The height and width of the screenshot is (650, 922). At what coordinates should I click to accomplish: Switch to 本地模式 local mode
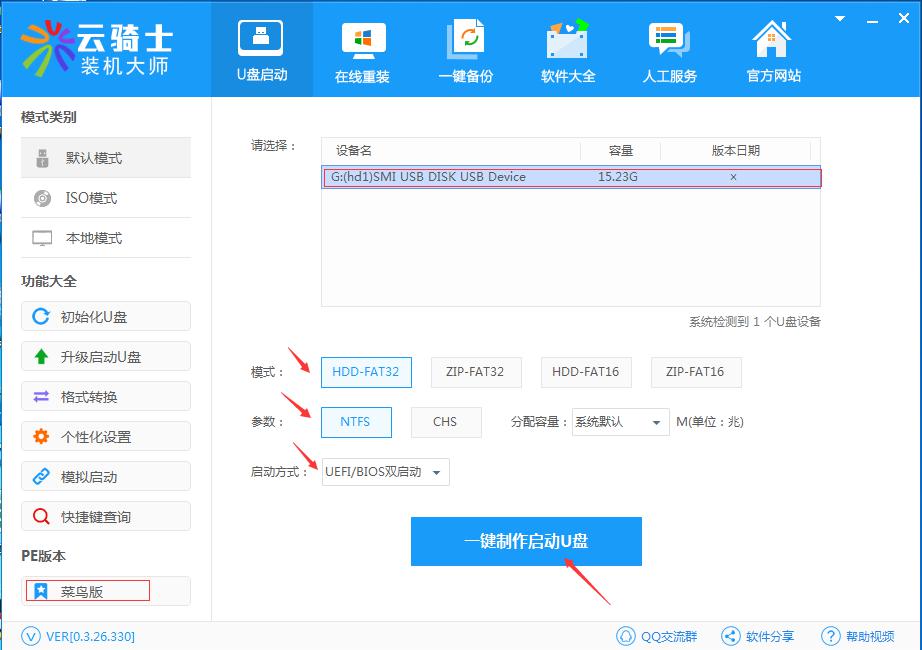pyautogui.click(x=105, y=238)
